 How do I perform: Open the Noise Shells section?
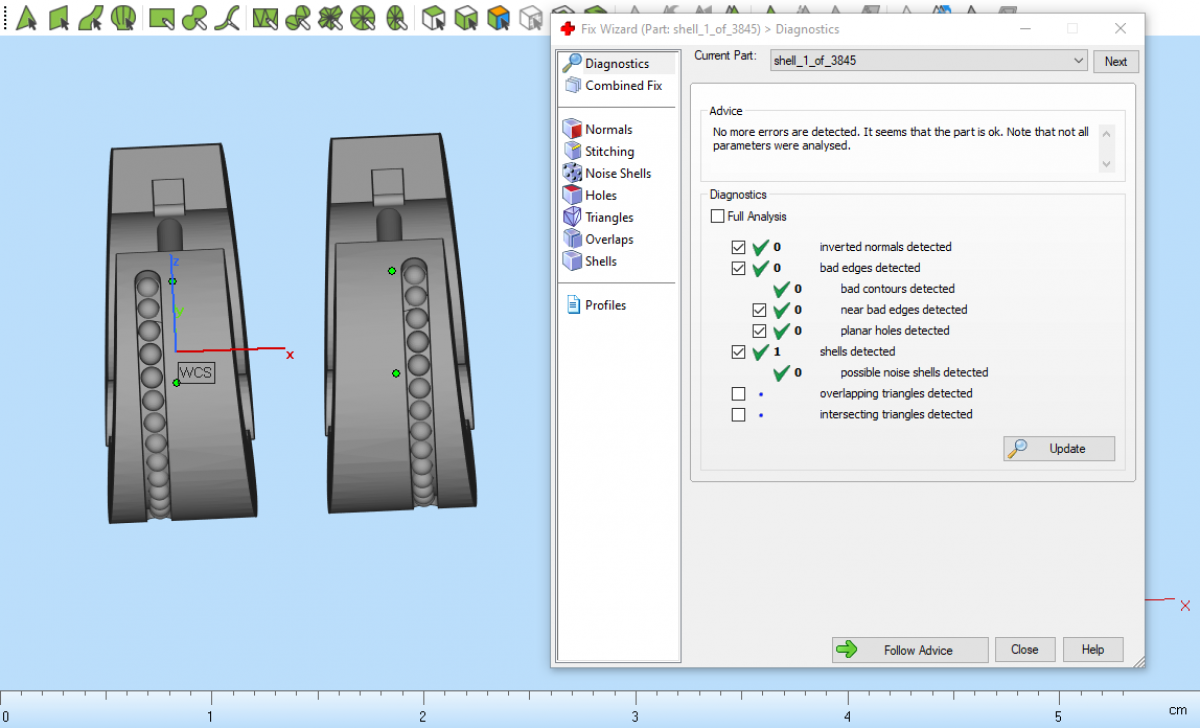[617, 173]
